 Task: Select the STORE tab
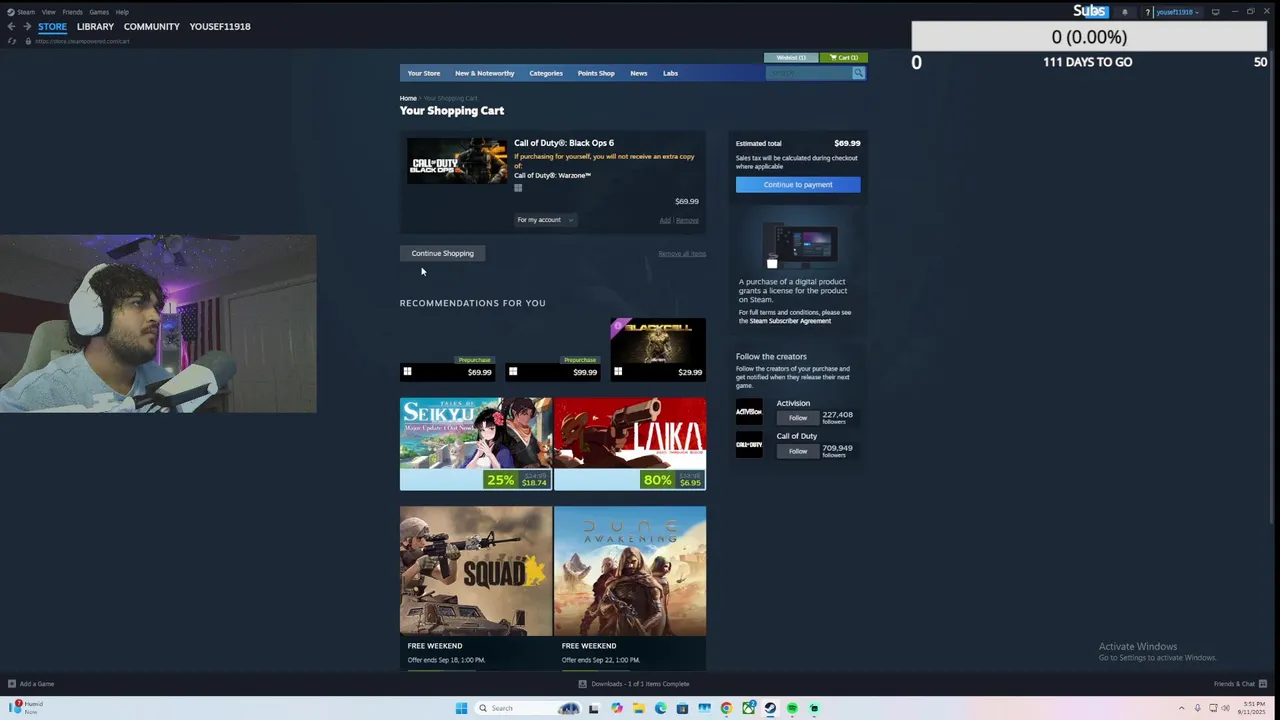[x=52, y=27]
